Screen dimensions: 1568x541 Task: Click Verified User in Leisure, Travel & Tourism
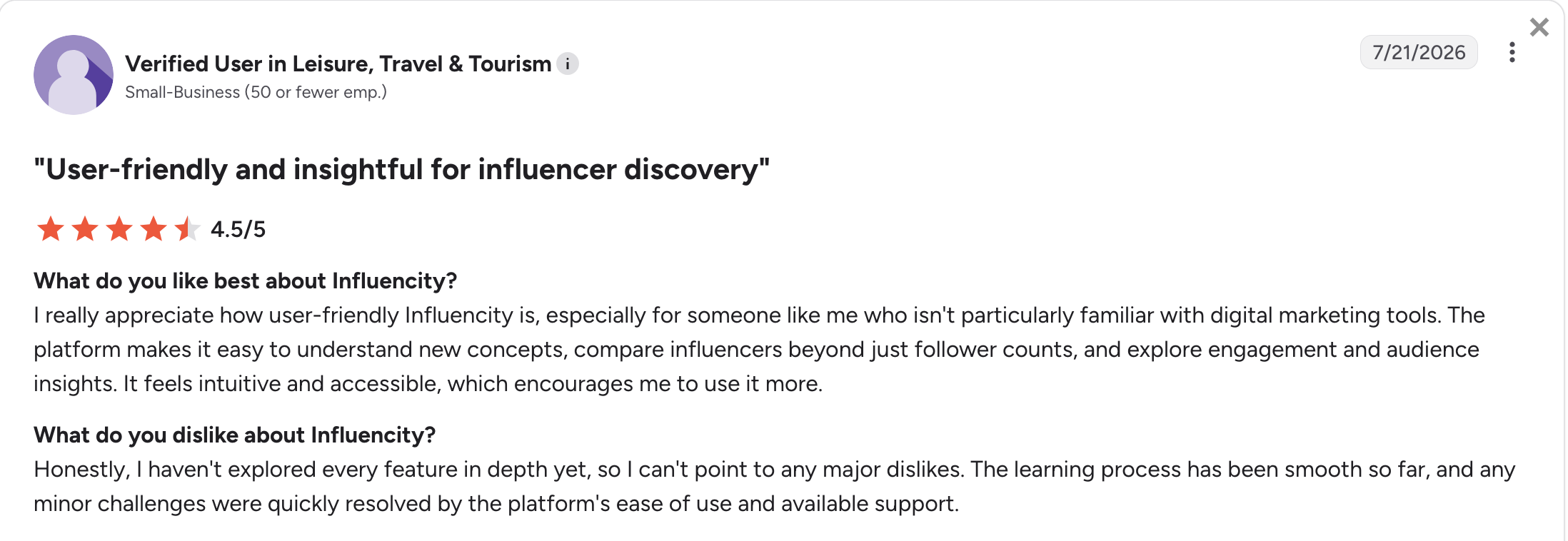coord(338,64)
